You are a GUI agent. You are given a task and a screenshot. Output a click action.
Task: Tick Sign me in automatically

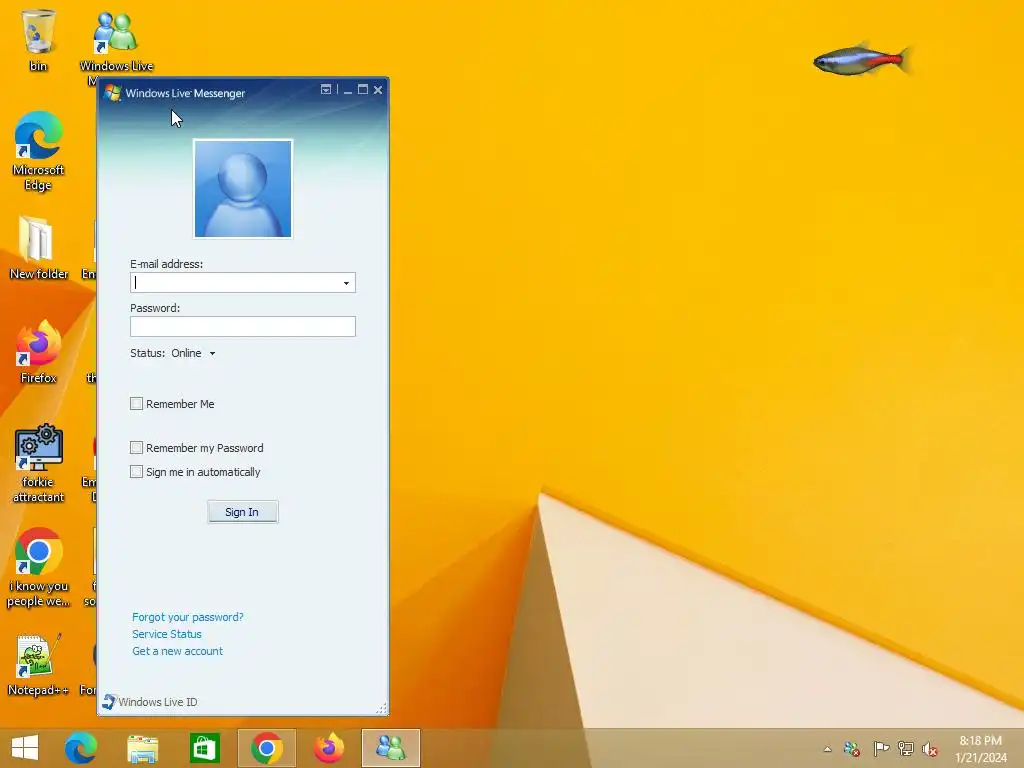136,472
